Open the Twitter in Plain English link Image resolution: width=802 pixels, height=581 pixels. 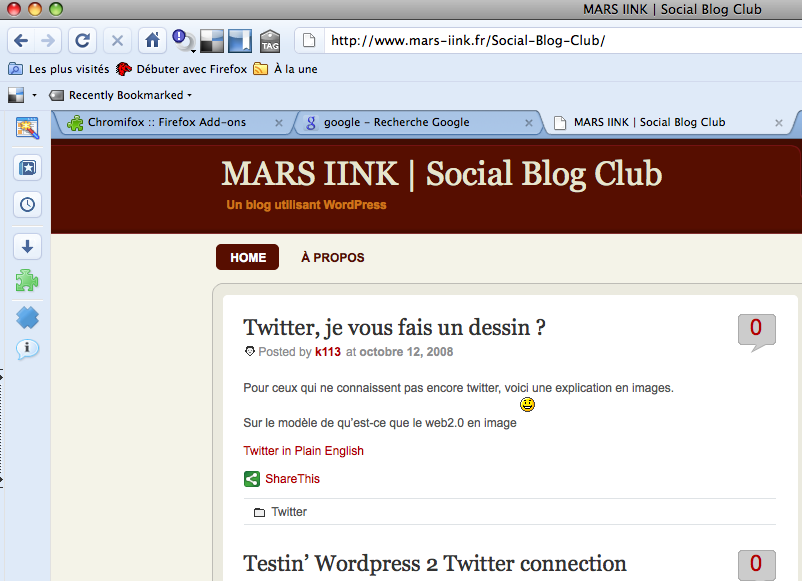[x=303, y=451]
